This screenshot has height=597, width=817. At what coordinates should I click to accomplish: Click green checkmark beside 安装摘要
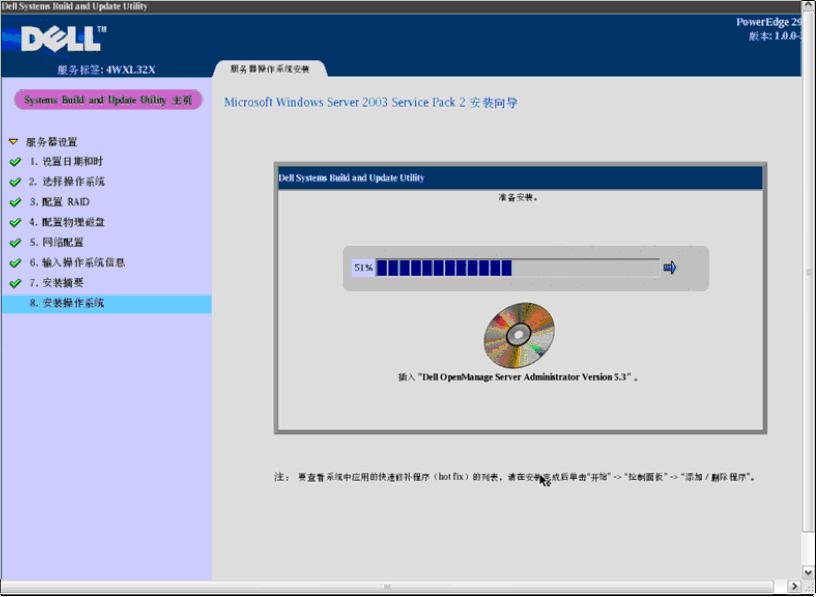(x=15, y=283)
